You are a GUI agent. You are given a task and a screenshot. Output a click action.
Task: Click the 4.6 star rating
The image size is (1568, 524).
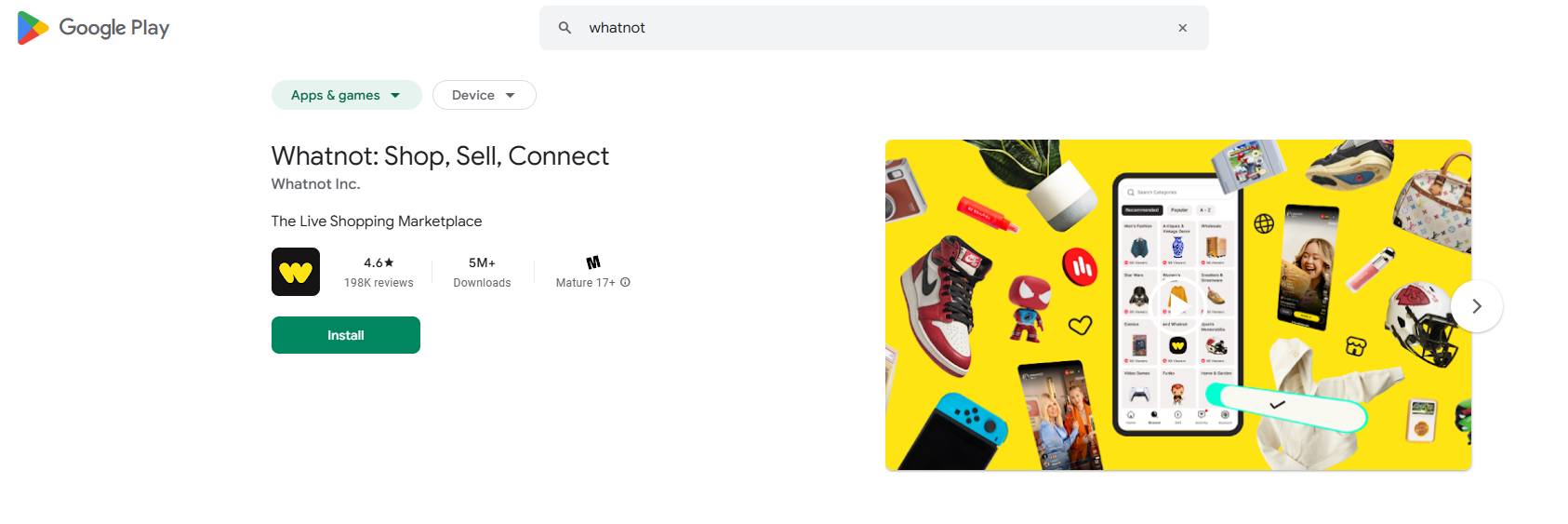tap(379, 262)
